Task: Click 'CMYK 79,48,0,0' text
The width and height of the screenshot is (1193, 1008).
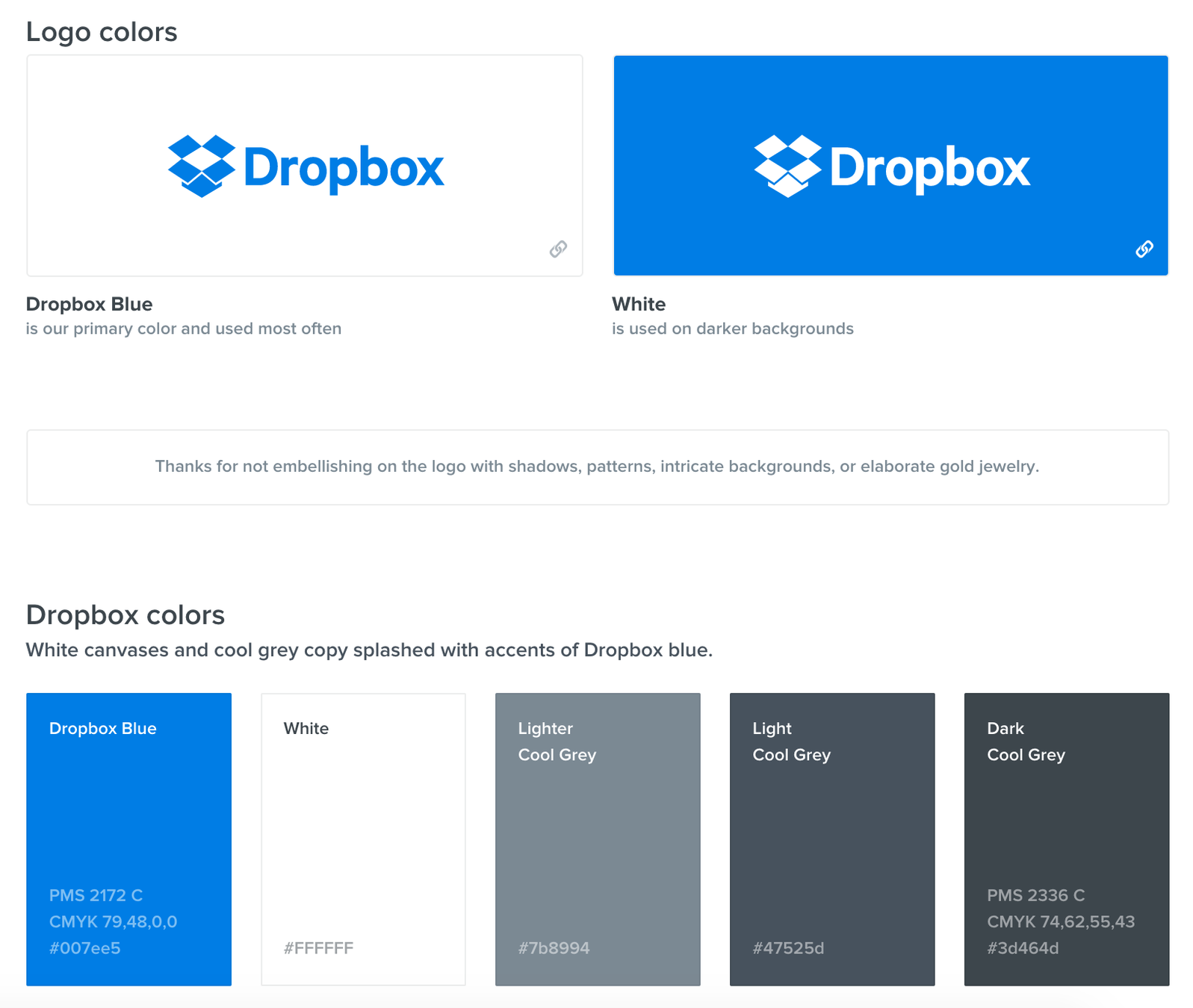Action: (x=114, y=921)
